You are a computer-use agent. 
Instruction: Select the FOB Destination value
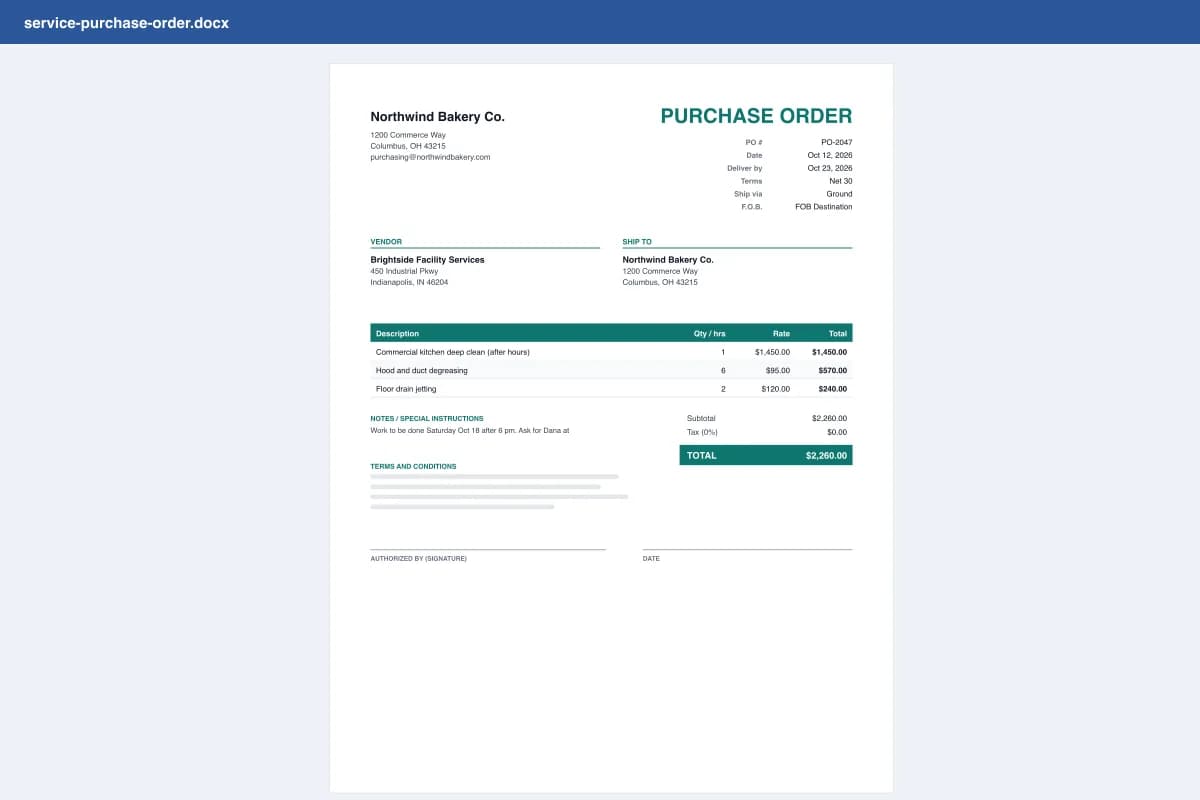point(824,207)
